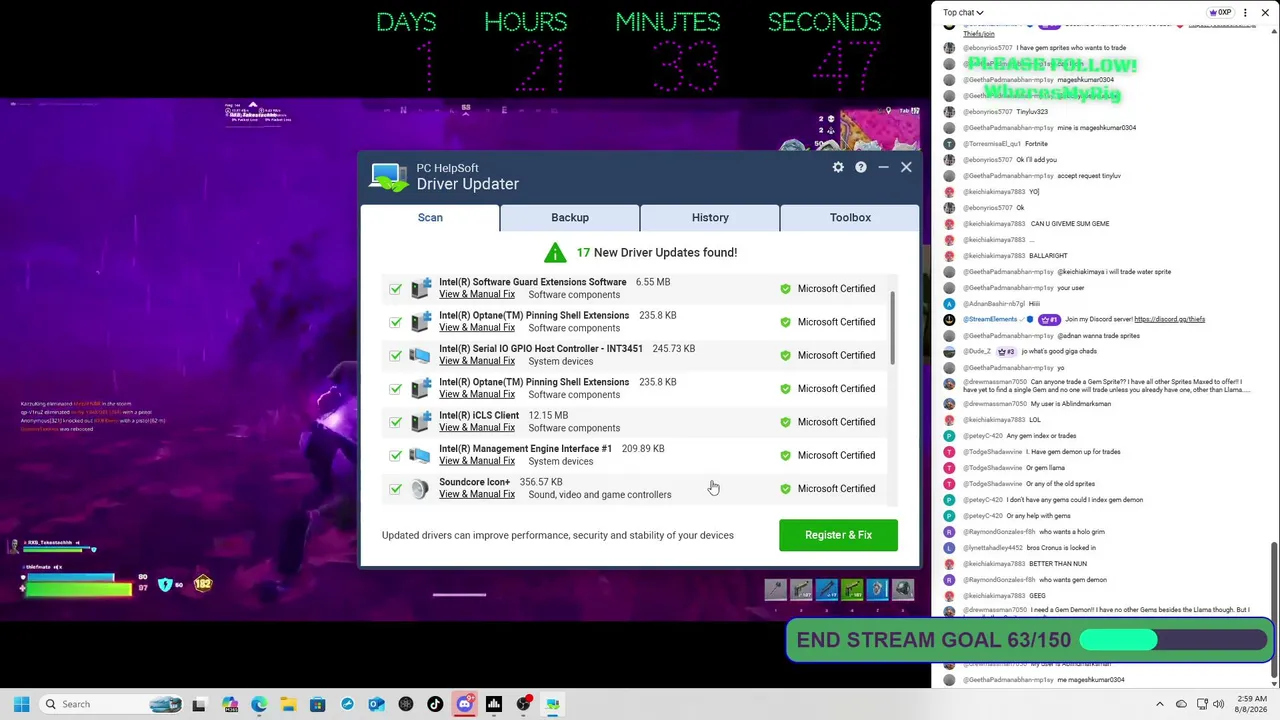Viewport: 1280px width, 720px height.
Task: Switch to the Scan tab
Action: pos(430,217)
